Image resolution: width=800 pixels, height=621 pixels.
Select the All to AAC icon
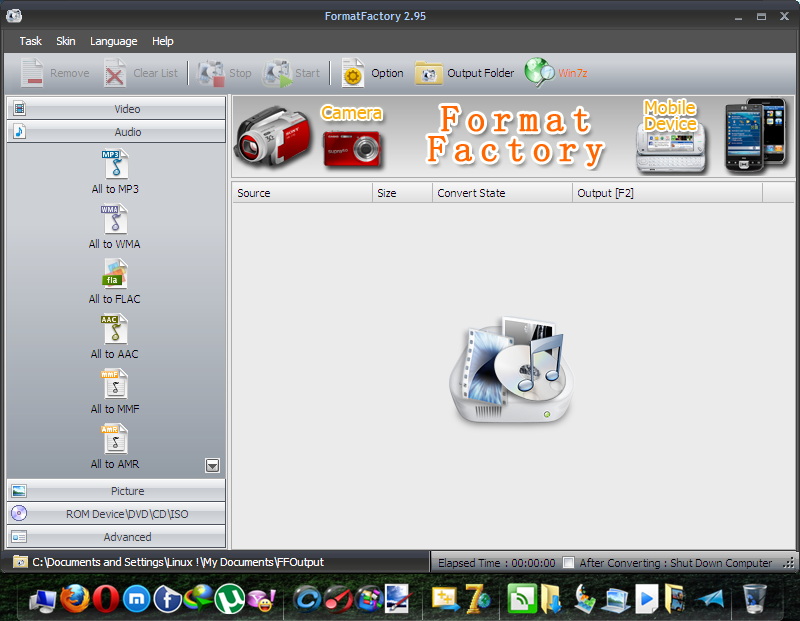(x=115, y=329)
